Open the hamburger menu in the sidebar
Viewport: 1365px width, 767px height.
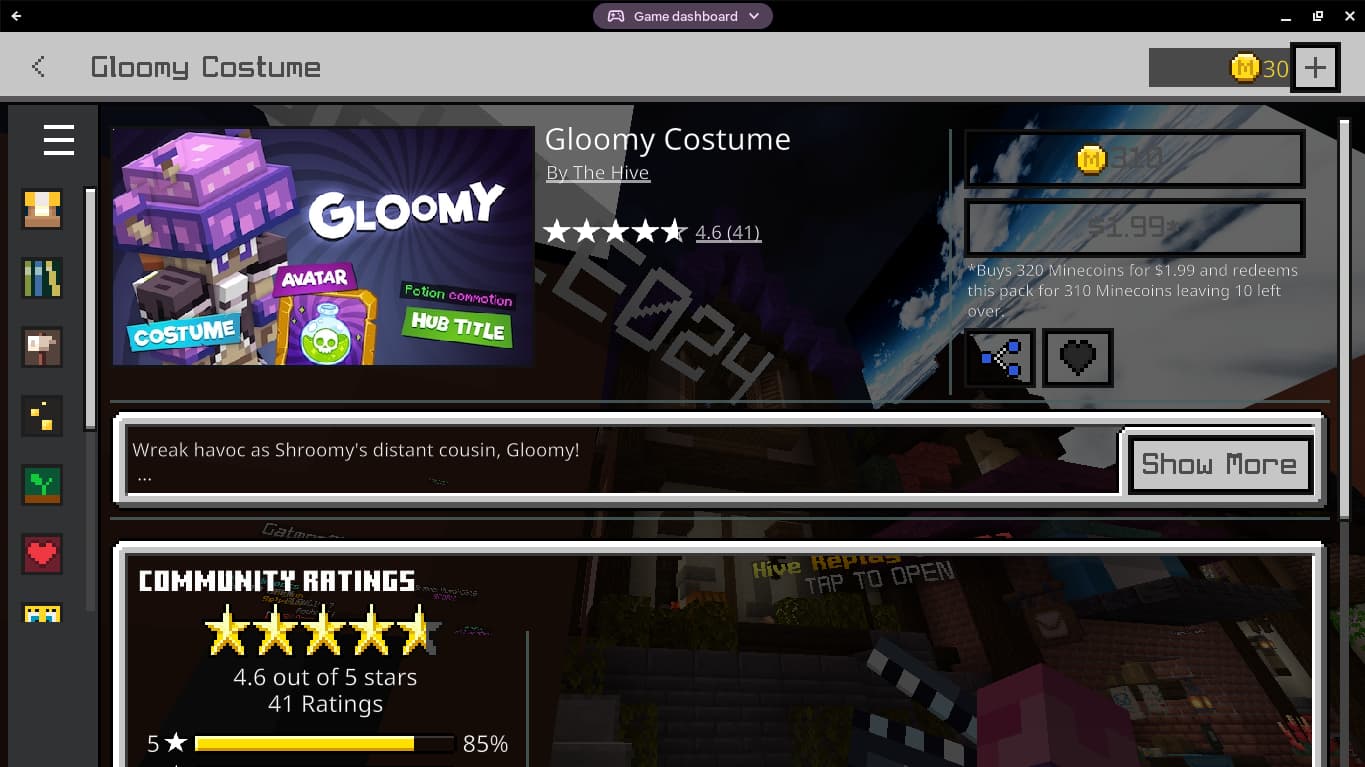tap(59, 140)
